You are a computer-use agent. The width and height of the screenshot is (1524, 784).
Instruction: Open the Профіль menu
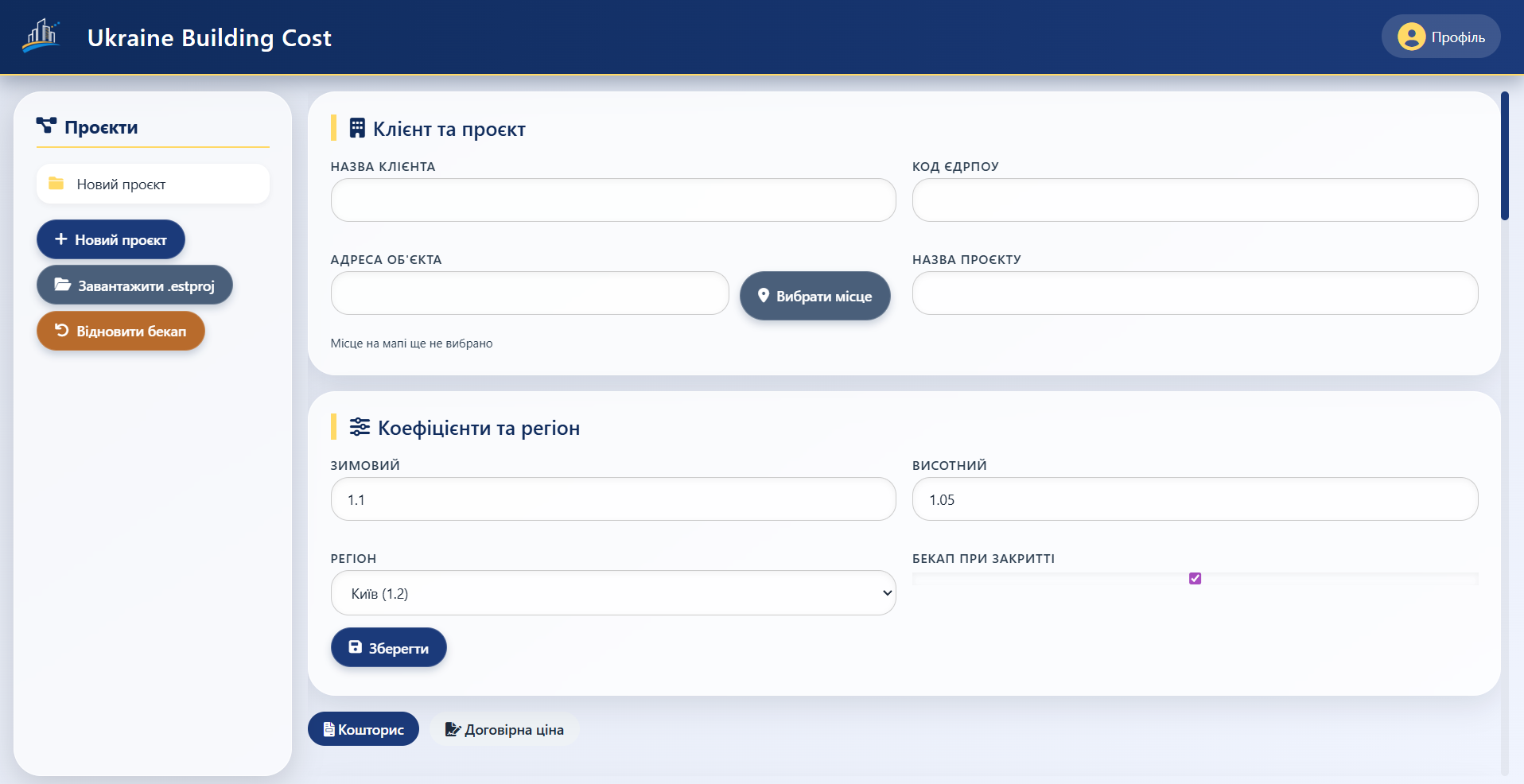1440,37
